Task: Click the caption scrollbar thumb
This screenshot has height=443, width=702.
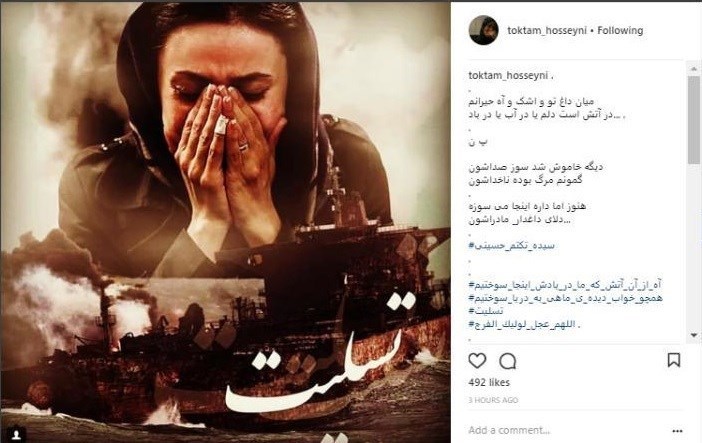Action: click(694, 120)
